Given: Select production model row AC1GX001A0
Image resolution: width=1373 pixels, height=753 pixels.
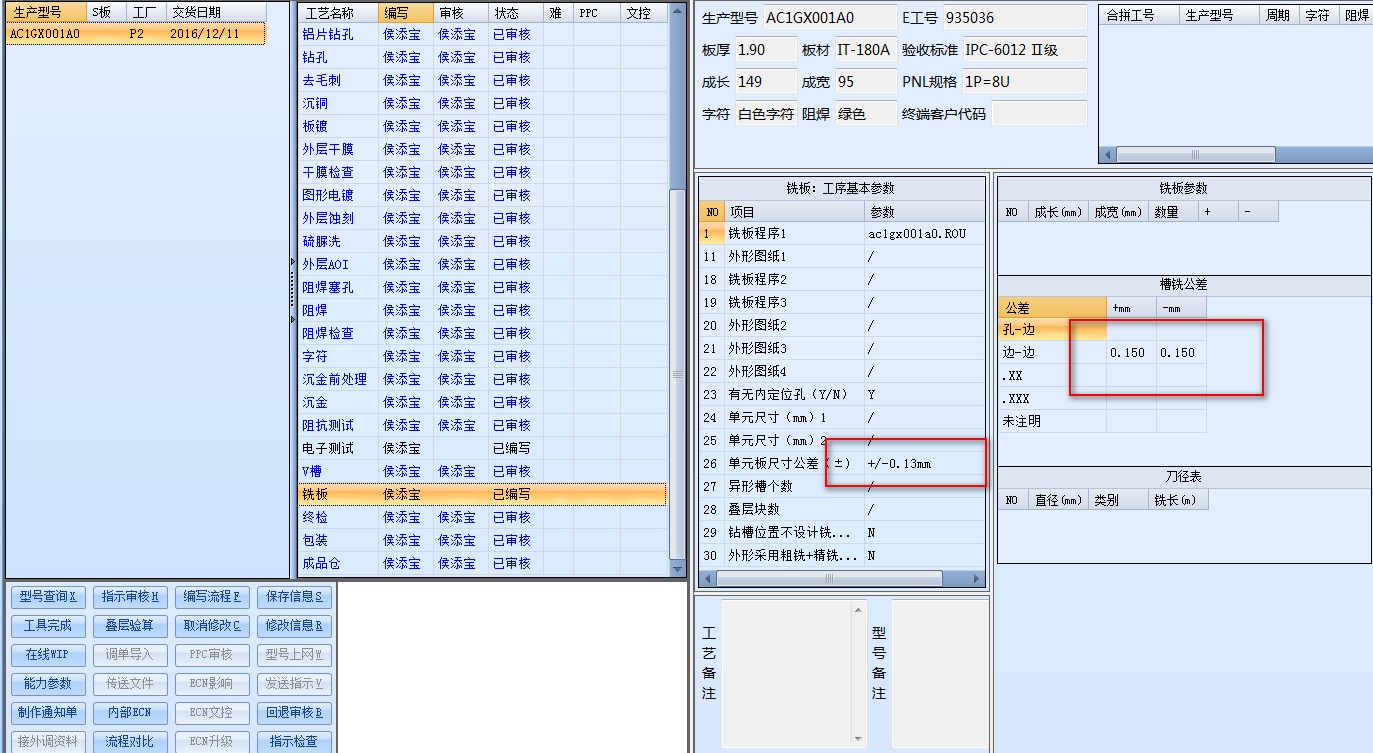Looking at the screenshot, I should (136, 34).
